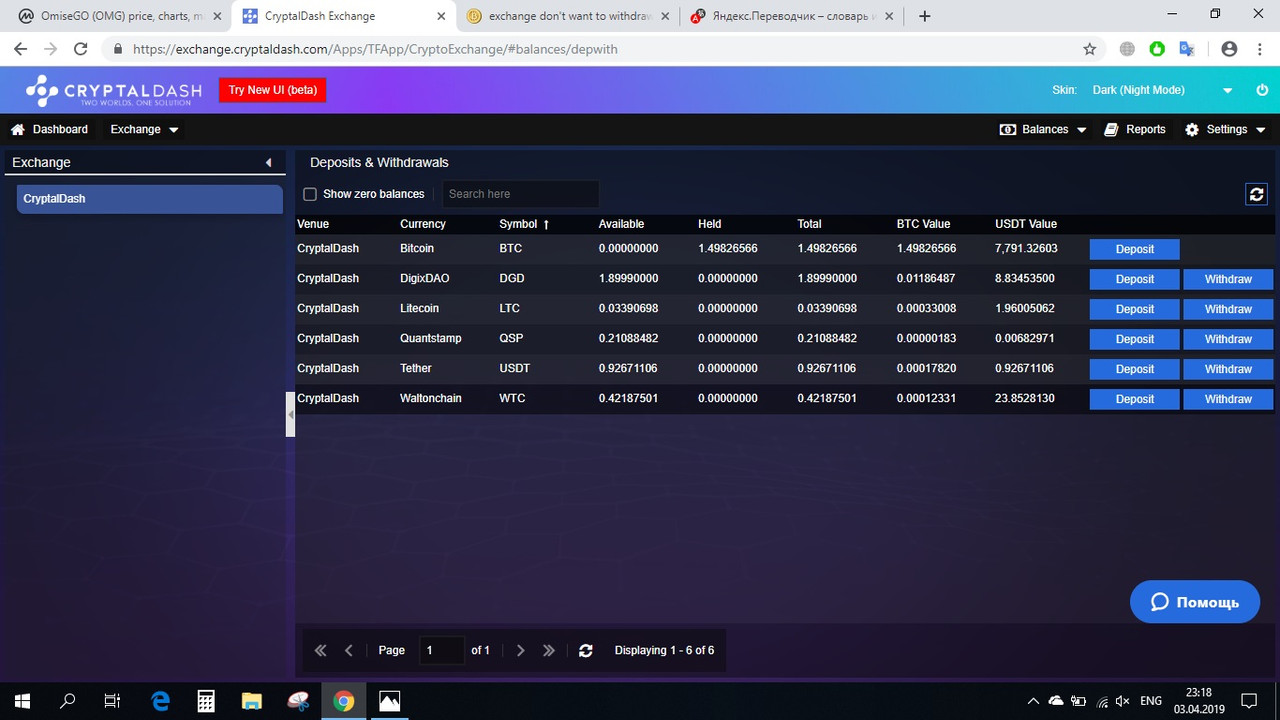
Task: Sort table by Symbol column
Action: click(524, 224)
